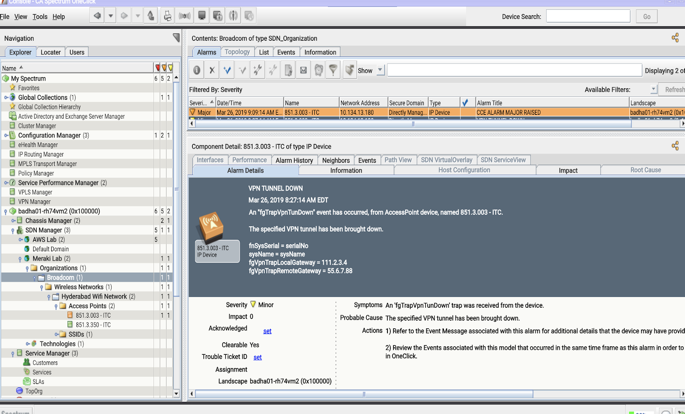Click the Go button next to Device Search
Screen dimensions: 685x414
[x=647, y=17]
